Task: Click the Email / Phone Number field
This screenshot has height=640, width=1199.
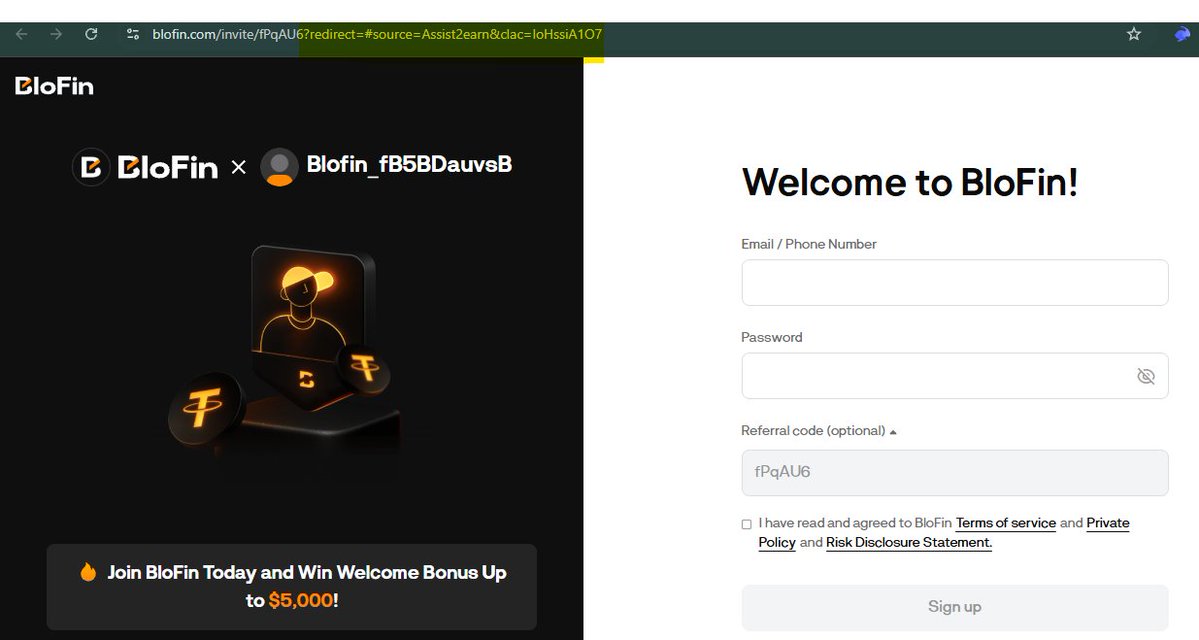Action: [x=954, y=282]
